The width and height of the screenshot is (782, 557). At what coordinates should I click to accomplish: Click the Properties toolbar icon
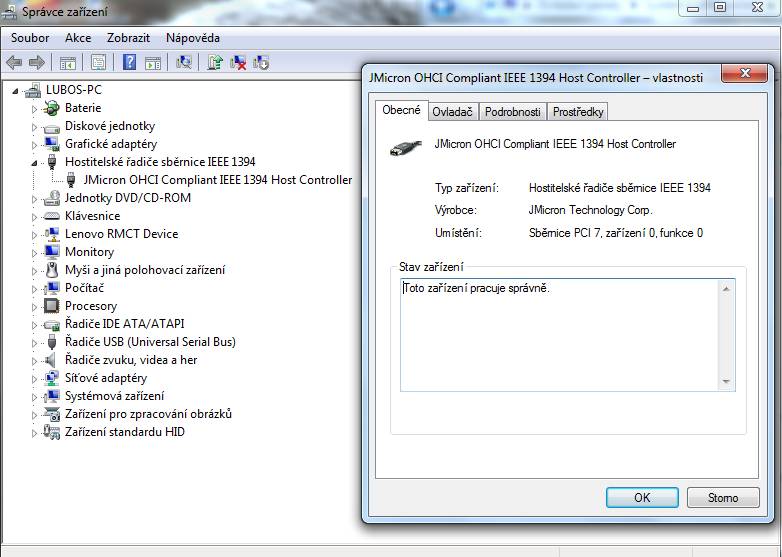pos(98,62)
